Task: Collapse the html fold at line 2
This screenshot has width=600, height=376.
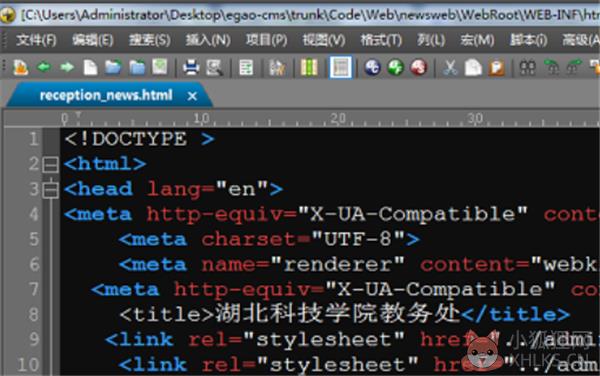Action: pyautogui.click(x=50, y=164)
